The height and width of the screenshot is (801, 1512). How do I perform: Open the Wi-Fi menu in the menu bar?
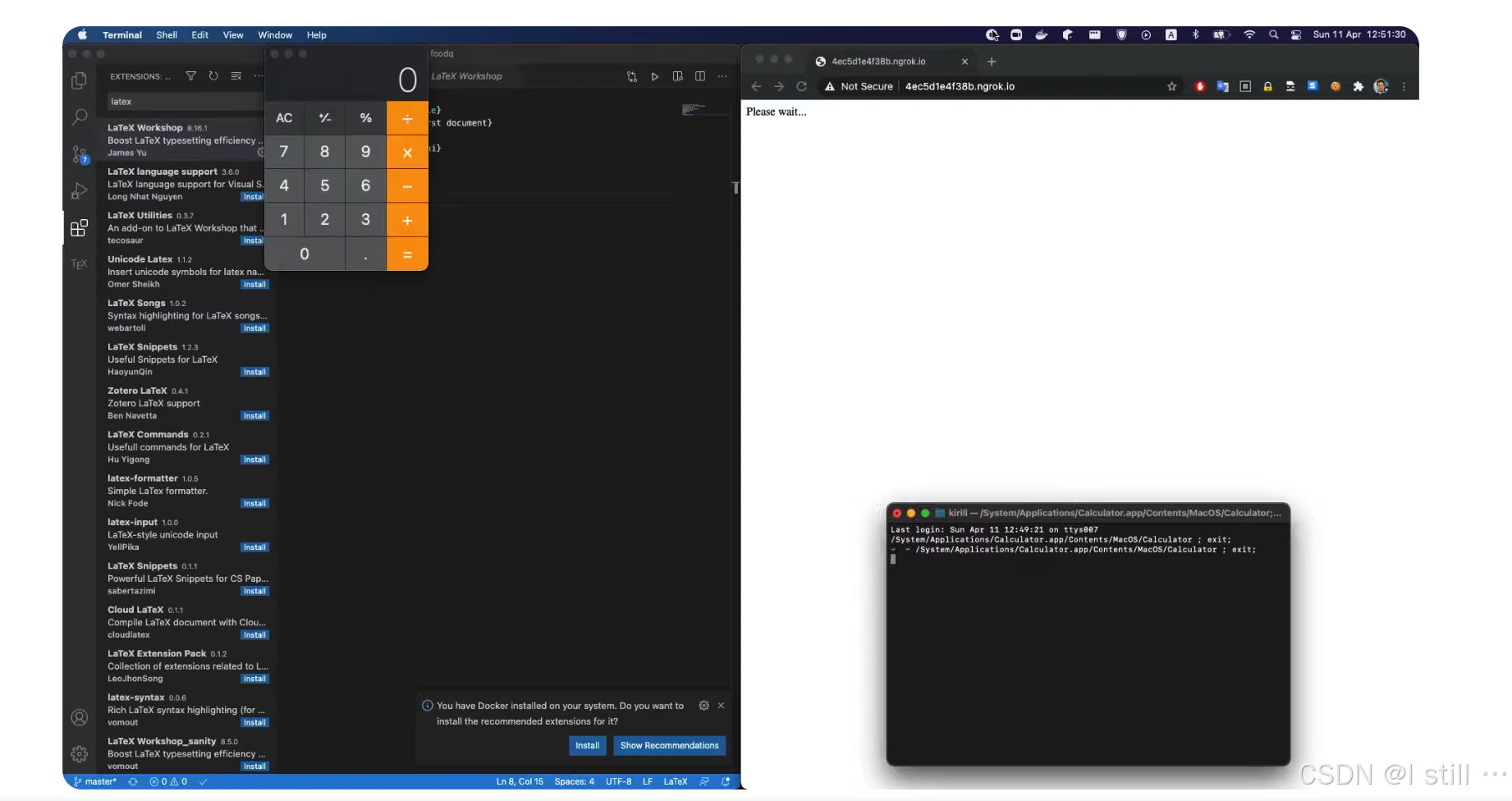[1250, 34]
